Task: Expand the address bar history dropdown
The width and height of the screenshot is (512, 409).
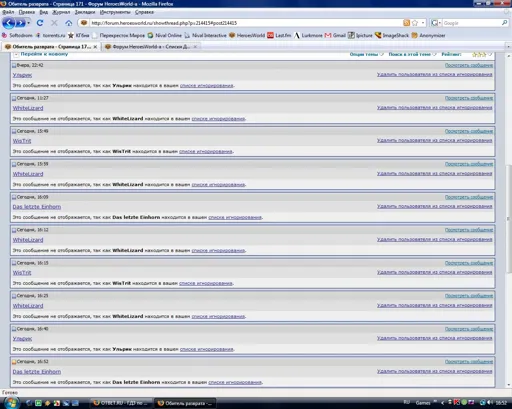Action: click(423, 23)
